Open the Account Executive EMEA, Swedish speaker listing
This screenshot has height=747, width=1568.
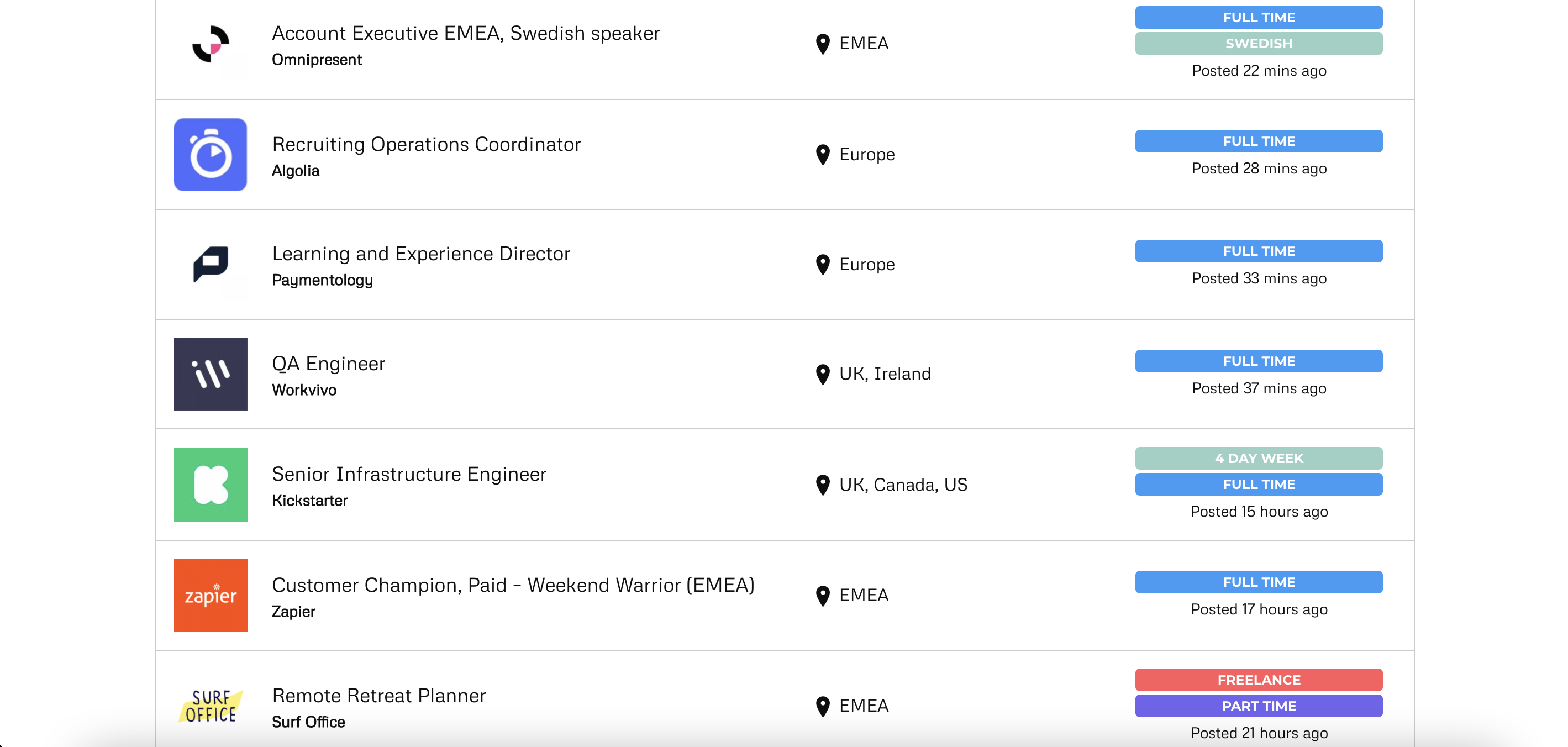466,33
